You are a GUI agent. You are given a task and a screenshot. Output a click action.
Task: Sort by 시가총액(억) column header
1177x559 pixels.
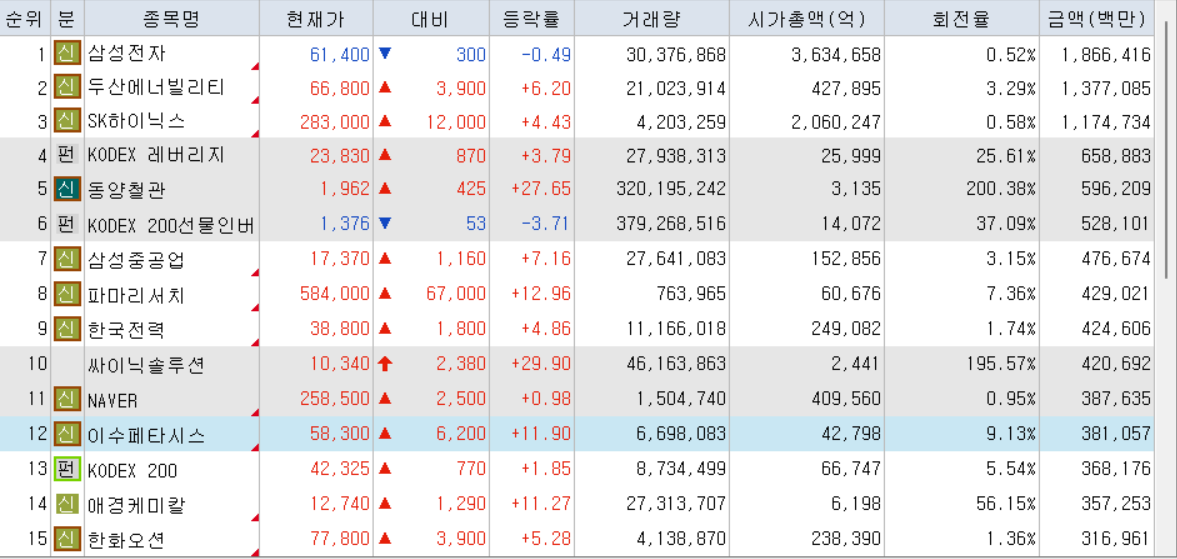point(806,19)
